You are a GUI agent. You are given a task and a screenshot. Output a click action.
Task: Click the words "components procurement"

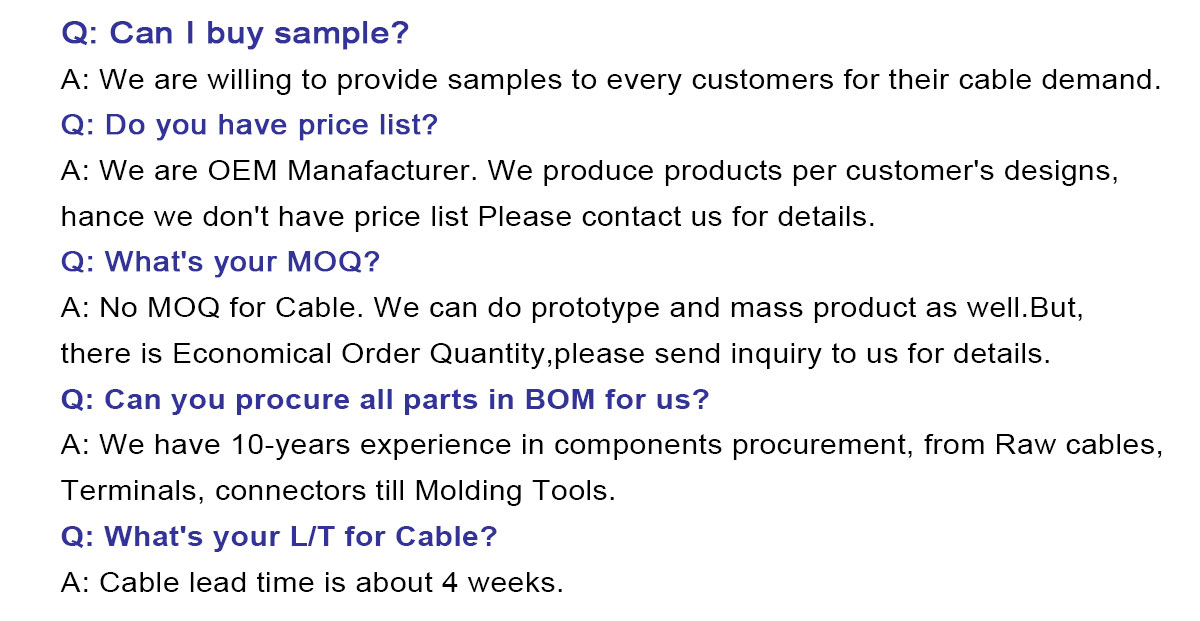[703, 445]
